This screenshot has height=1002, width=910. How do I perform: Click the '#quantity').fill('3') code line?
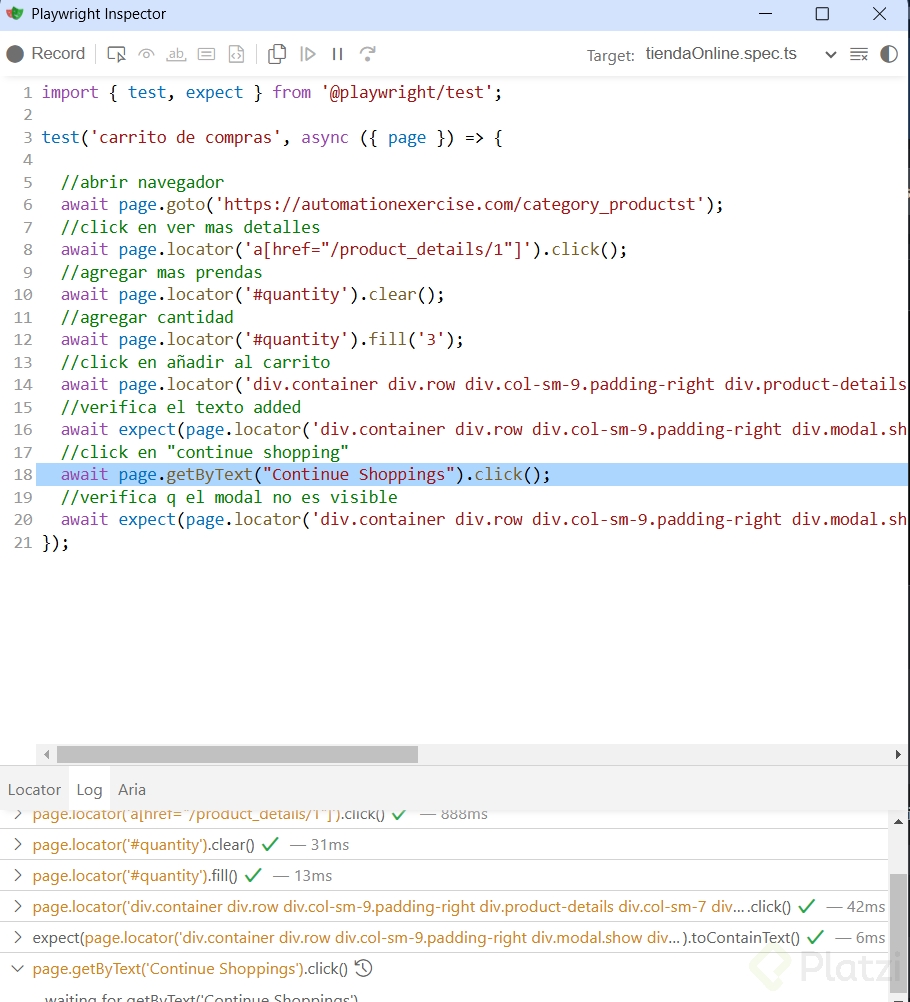[262, 339]
